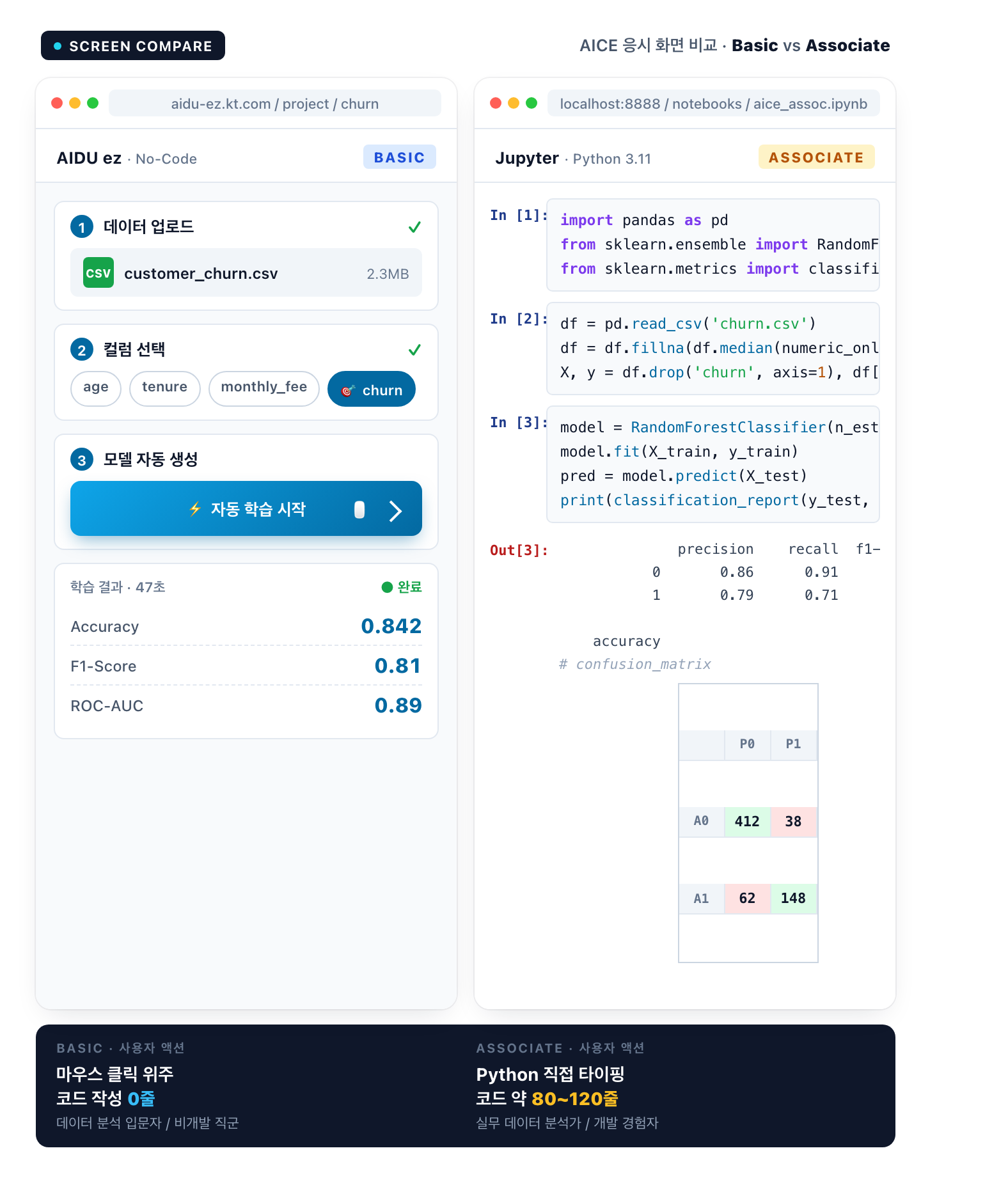Click the recall value 0.91

click(x=821, y=572)
